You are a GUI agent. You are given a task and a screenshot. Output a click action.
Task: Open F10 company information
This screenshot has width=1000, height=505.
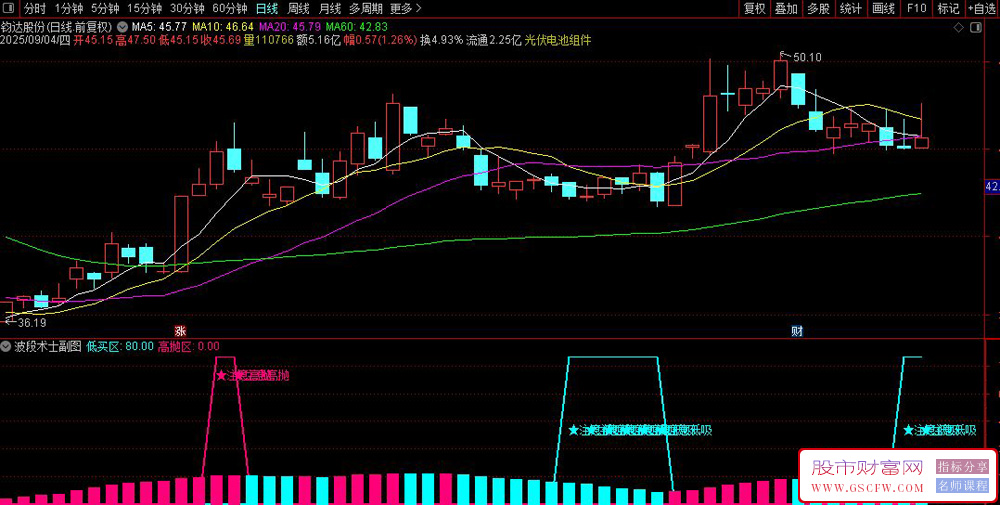pyautogui.click(x=916, y=8)
